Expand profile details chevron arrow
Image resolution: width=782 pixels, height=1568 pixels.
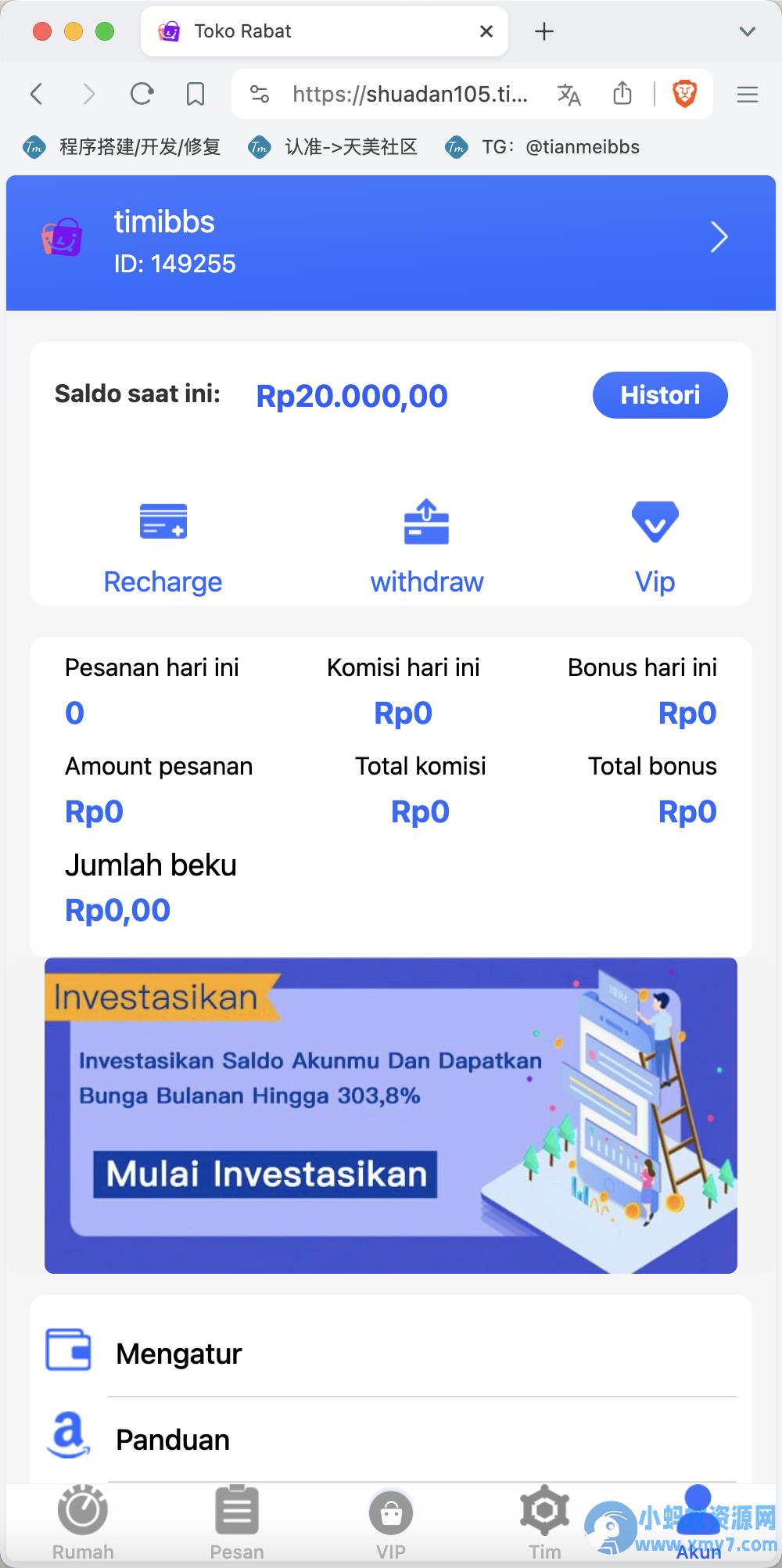(719, 237)
